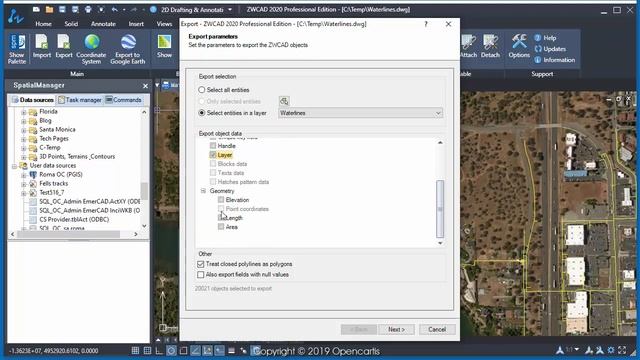This screenshot has width=640, height=360.
Task: Click the select-entities picker icon in dialog
Action: tap(284, 101)
